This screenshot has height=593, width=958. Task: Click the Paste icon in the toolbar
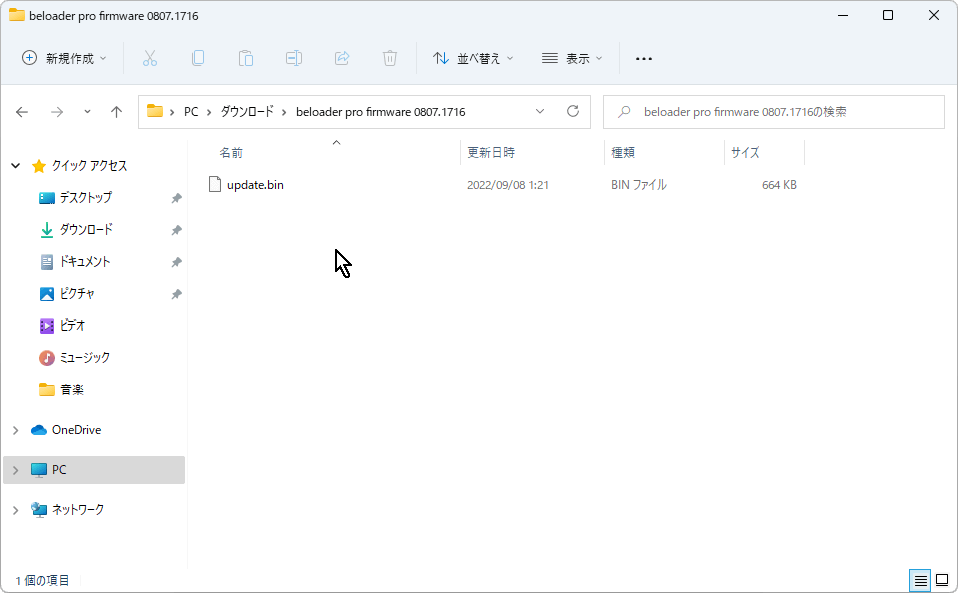pyautogui.click(x=246, y=58)
